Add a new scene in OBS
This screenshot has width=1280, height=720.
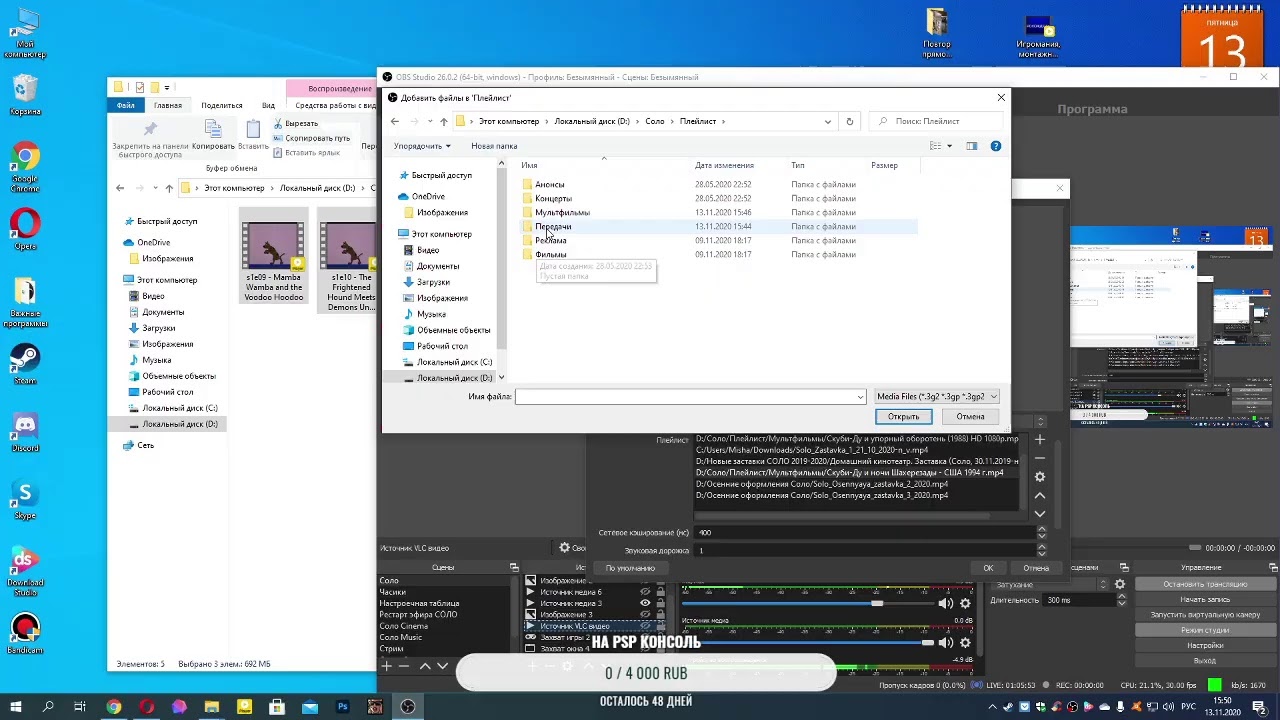click(386, 665)
